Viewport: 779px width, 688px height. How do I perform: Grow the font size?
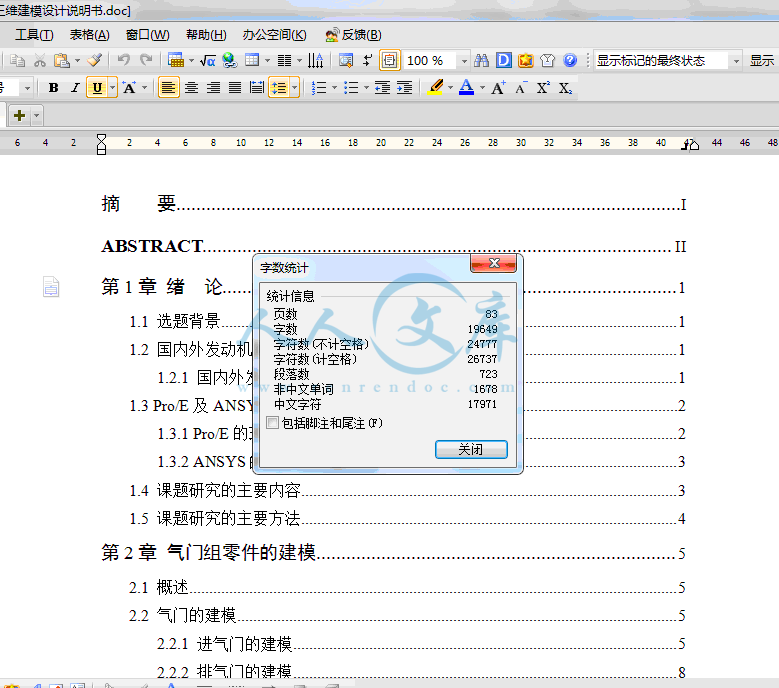pos(498,88)
